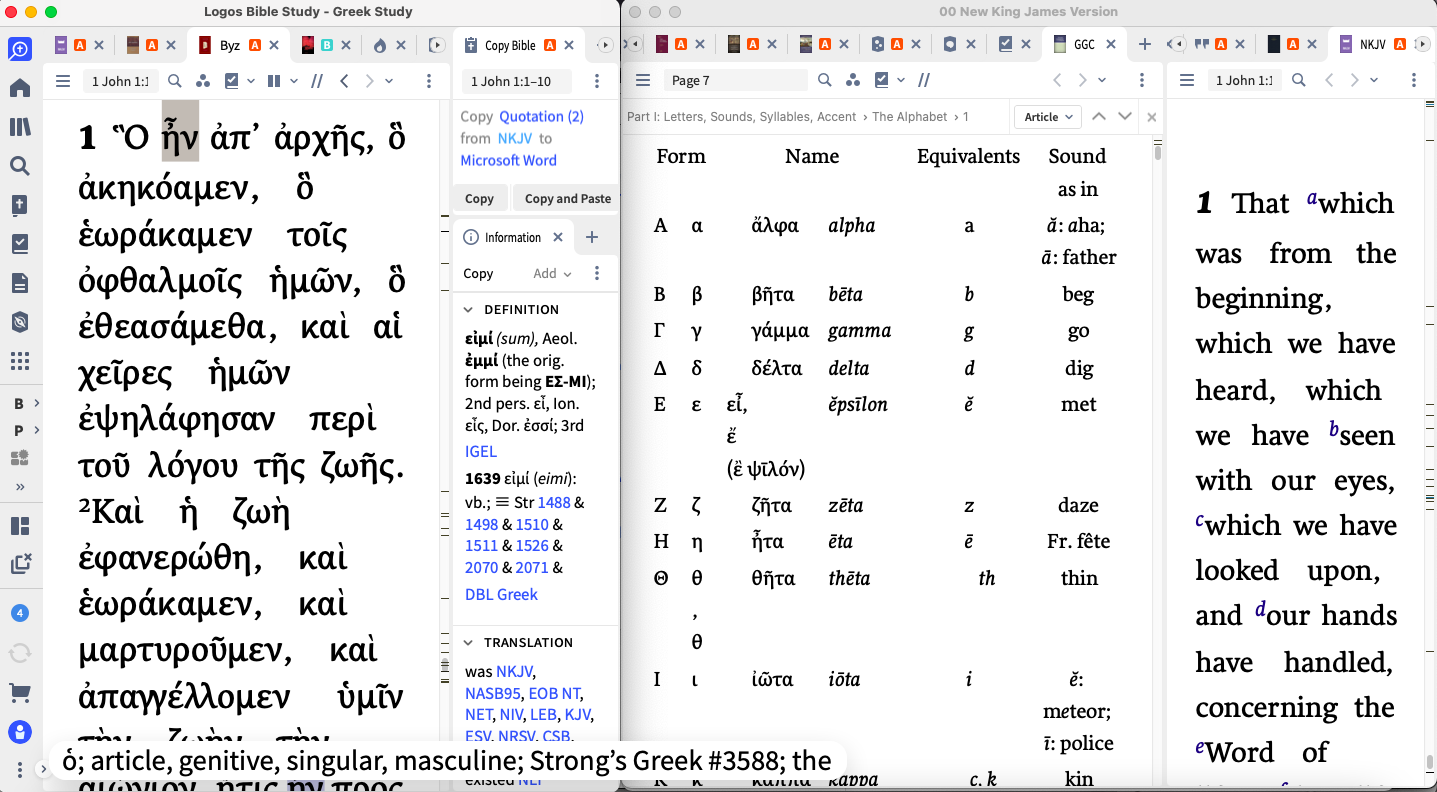This screenshot has width=1437, height=792.
Task: Close the Information tab
Action: 558,237
